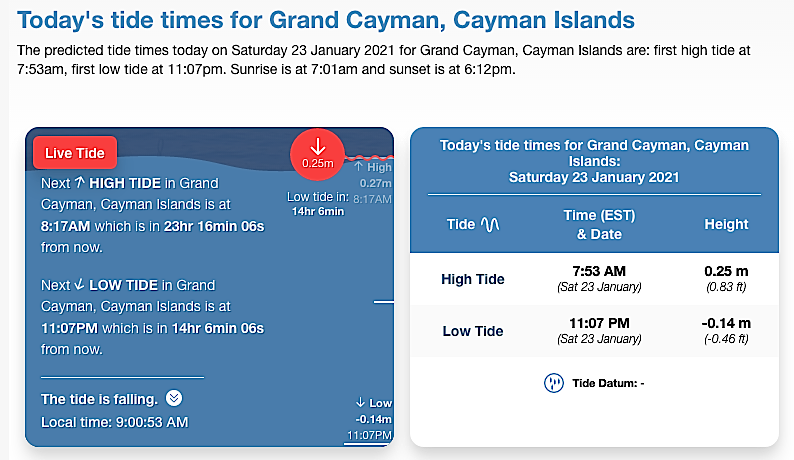The image size is (794, 460).
Task: Expand the double-chevron beside "The tide is falling"
Action: point(174,398)
